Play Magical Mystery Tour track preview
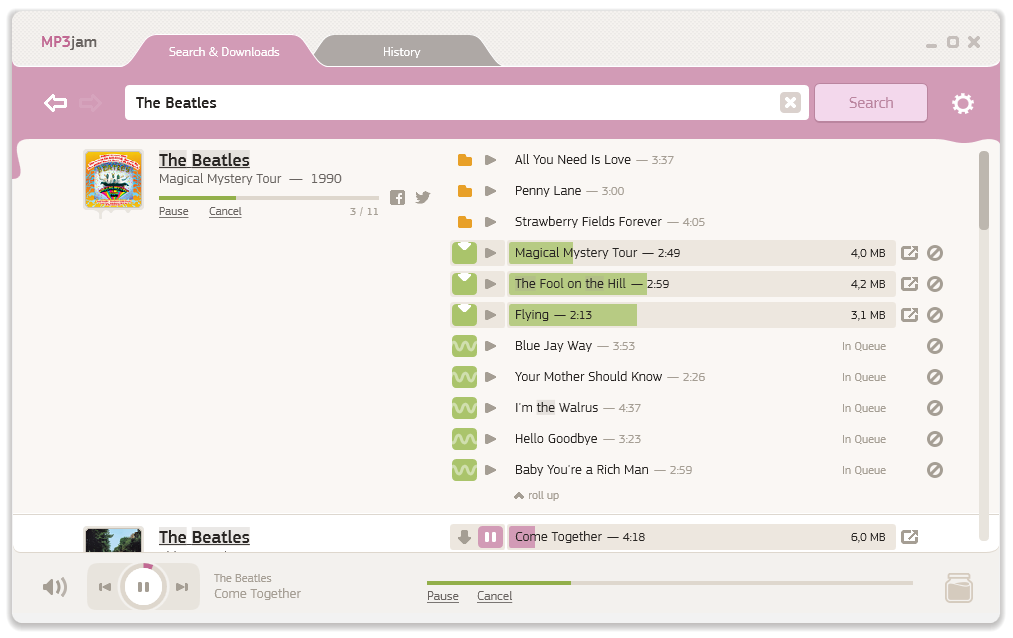1013x638 pixels. click(x=490, y=253)
